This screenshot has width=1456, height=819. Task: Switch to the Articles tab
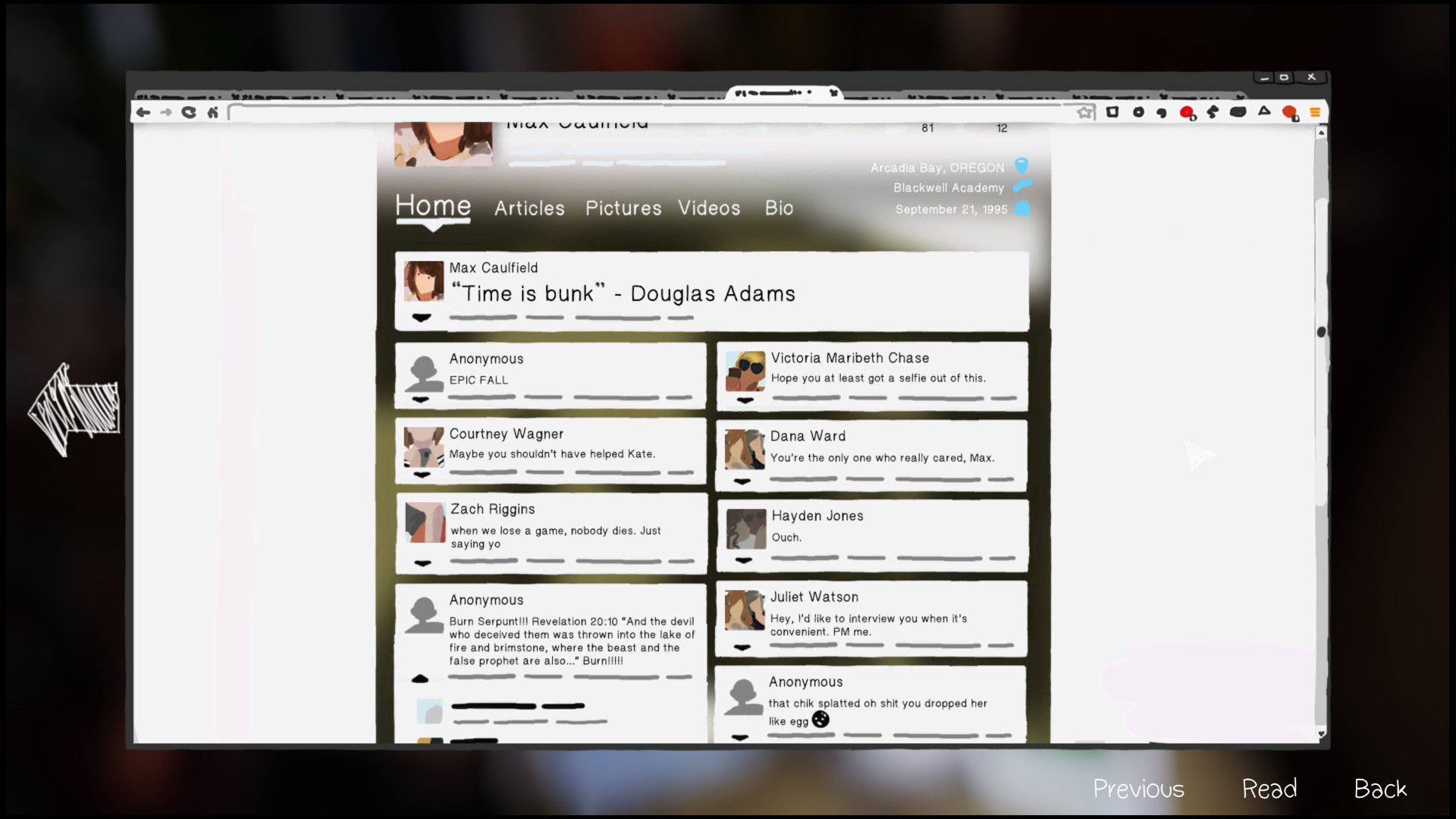point(529,208)
